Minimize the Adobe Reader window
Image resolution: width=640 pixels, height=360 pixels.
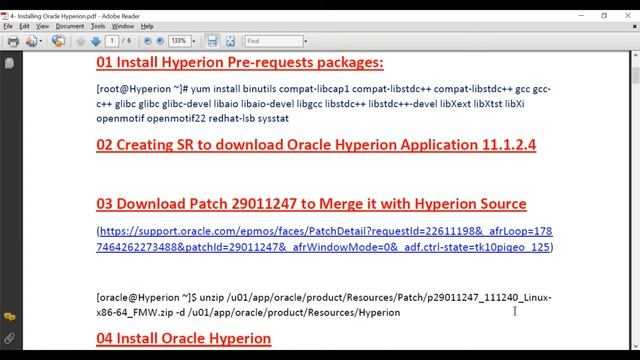[x=581, y=16]
